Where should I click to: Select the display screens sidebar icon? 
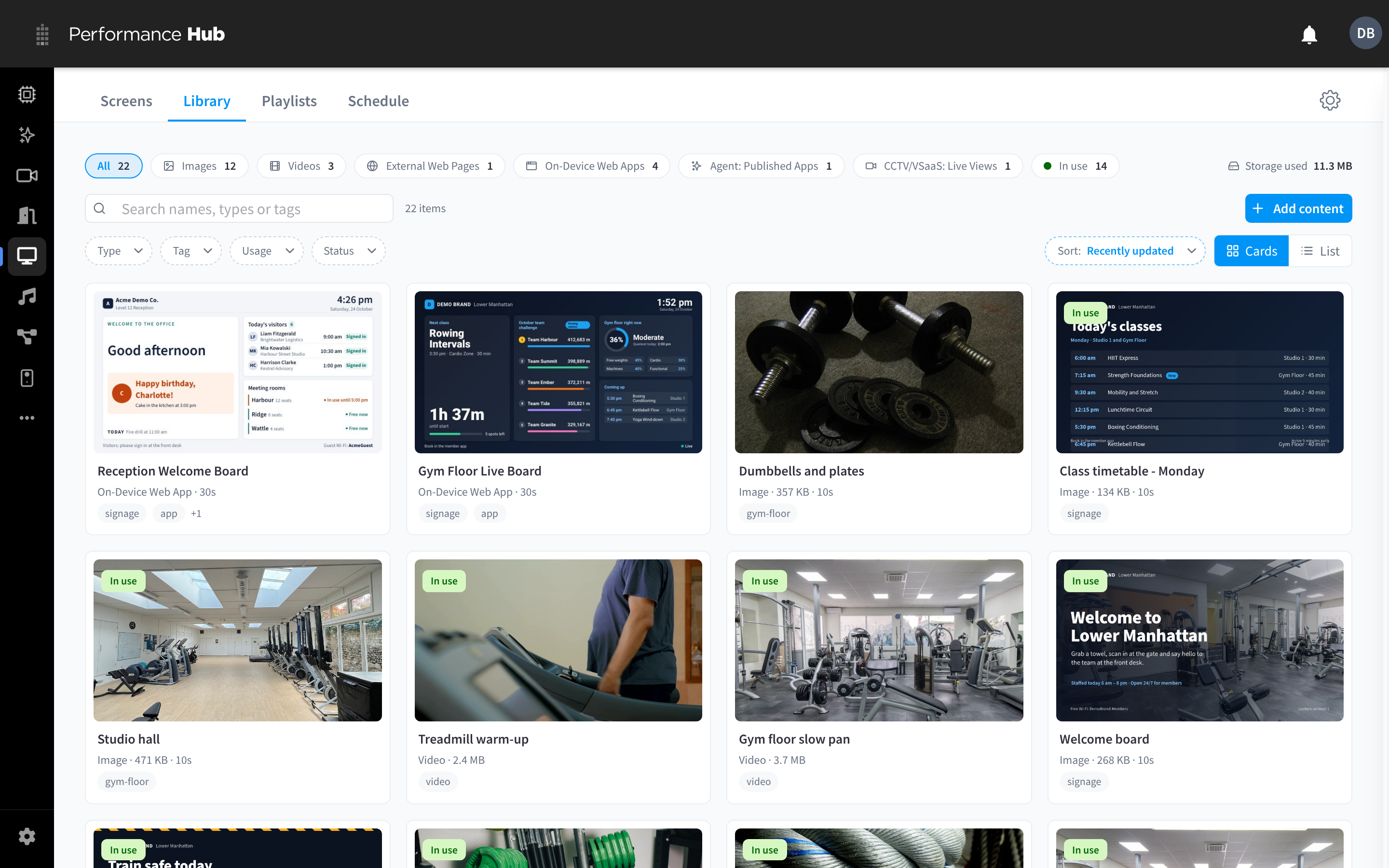pyautogui.click(x=27, y=256)
